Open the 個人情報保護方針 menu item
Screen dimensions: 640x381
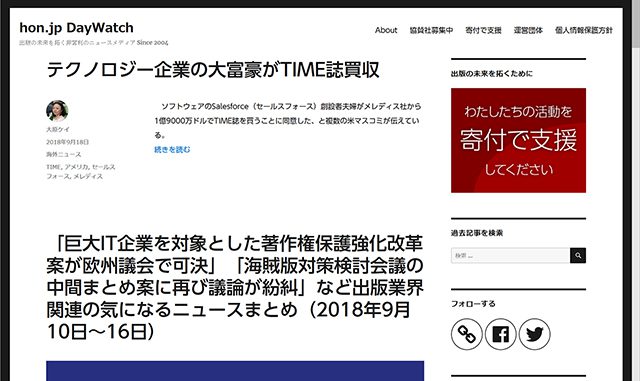click(x=584, y=30)
